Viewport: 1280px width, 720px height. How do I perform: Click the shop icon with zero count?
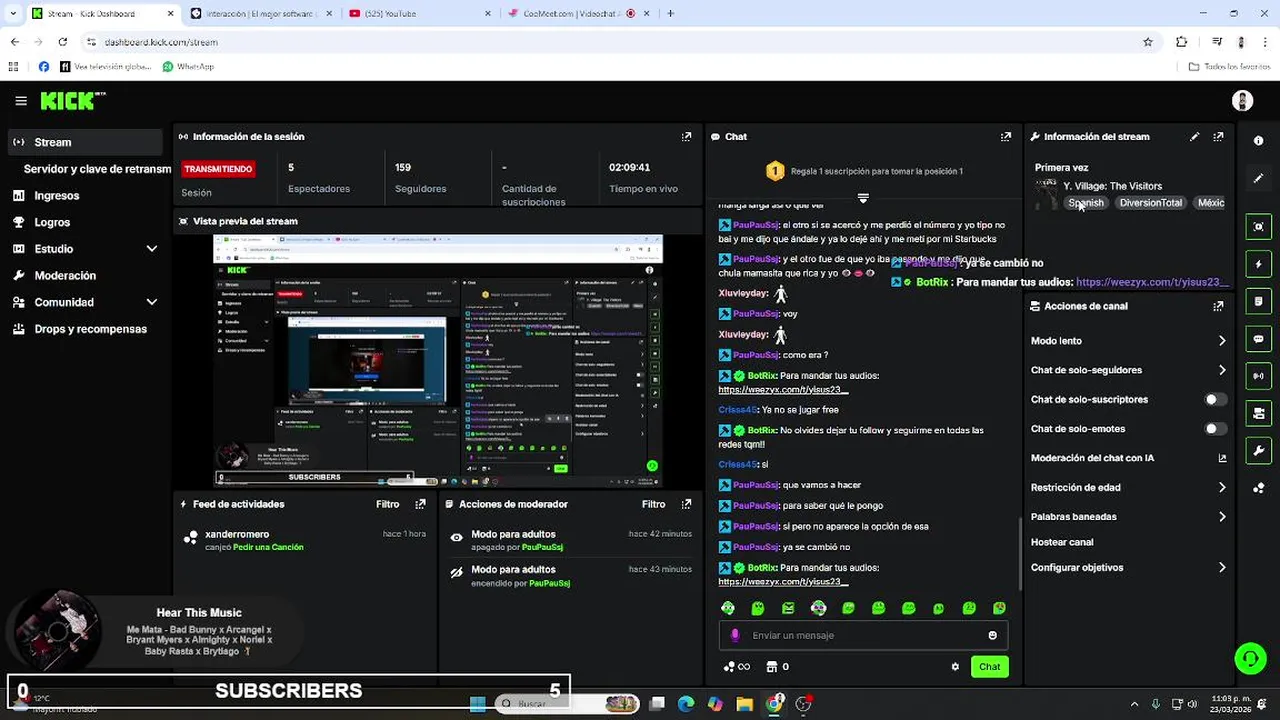(778, 667)
